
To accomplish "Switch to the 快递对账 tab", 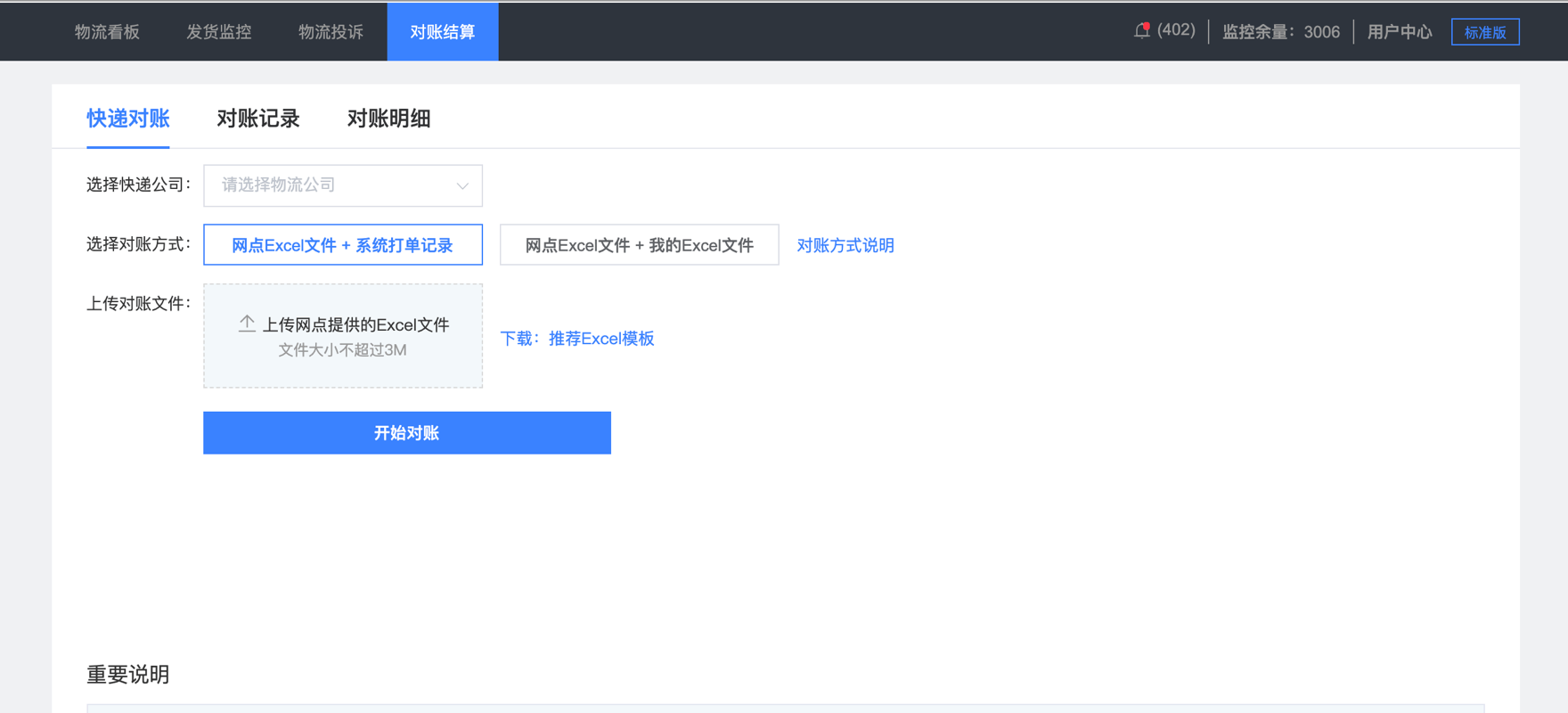I will tap(127, 119).
